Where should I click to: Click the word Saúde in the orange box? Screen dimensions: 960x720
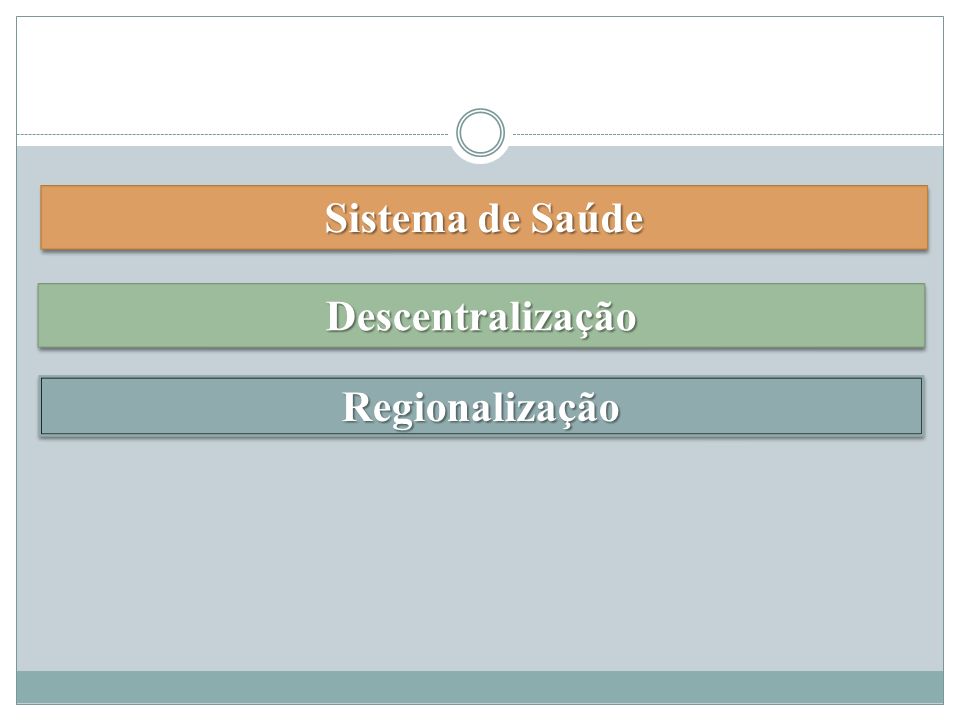pos(587,218)
